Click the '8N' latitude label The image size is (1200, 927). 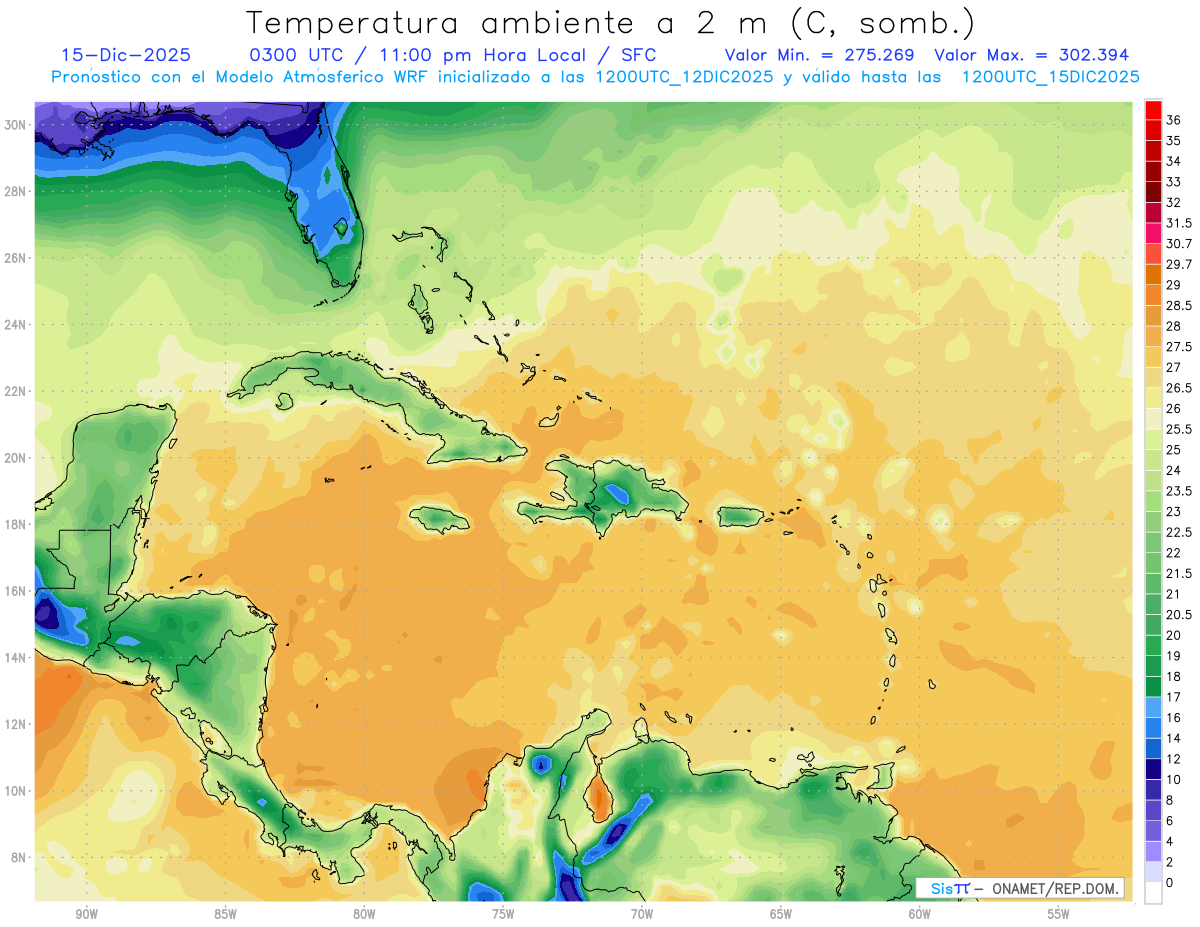(x=20, y=857)
